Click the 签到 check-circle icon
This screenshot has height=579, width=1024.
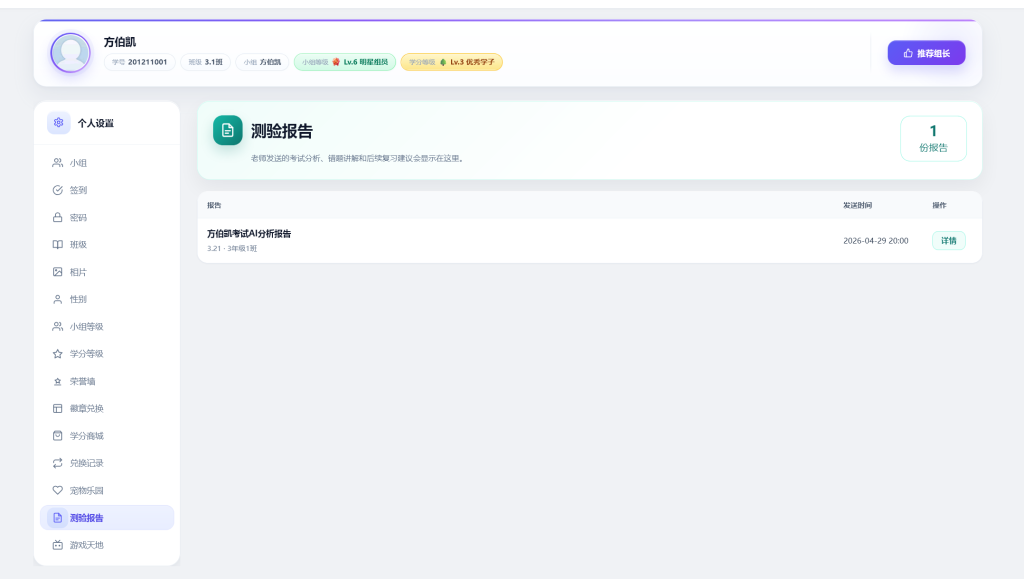pyautogui.click(x=57, y=190)
